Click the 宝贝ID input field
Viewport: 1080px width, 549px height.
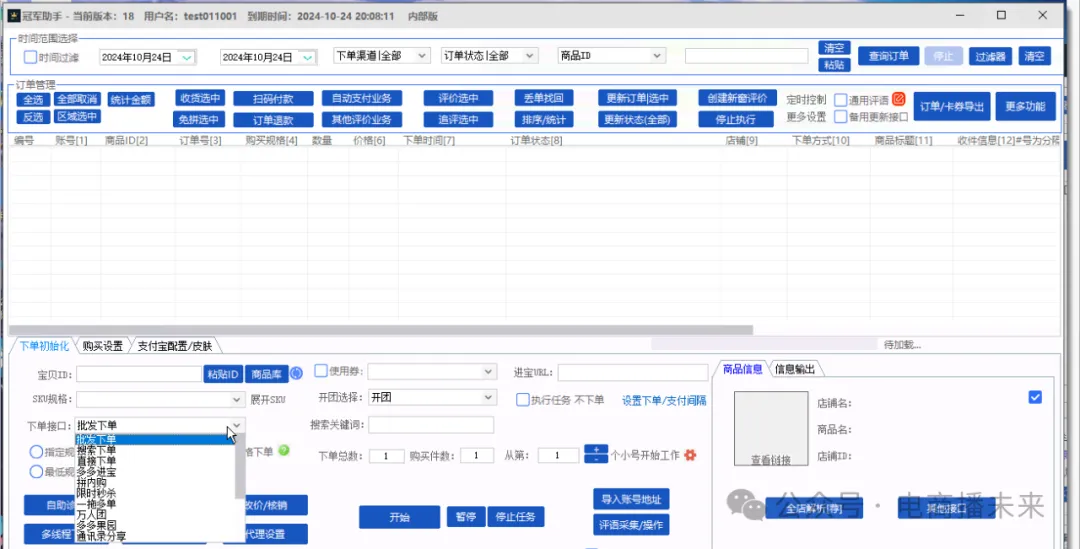(139, 374)
